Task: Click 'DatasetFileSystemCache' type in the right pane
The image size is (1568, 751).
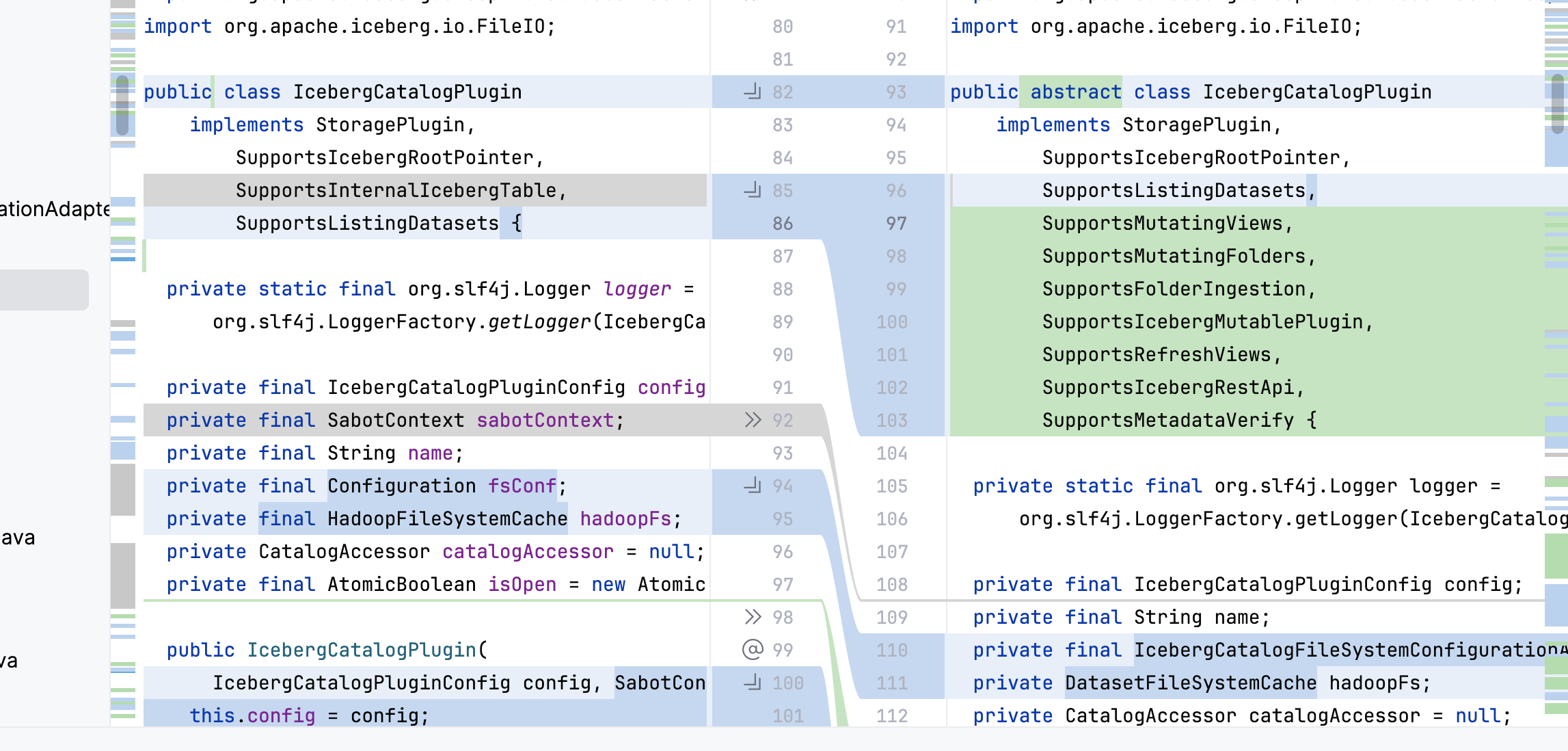Action: coord(1190,683)
